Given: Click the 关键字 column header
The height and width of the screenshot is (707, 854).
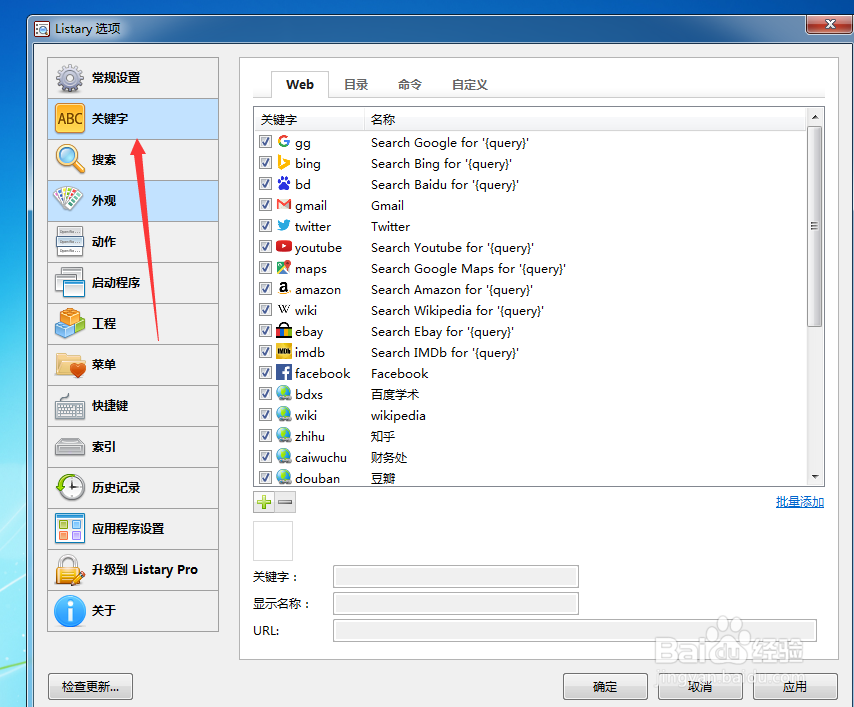Looking at the screenshot, I should click(x=309, y=119).
